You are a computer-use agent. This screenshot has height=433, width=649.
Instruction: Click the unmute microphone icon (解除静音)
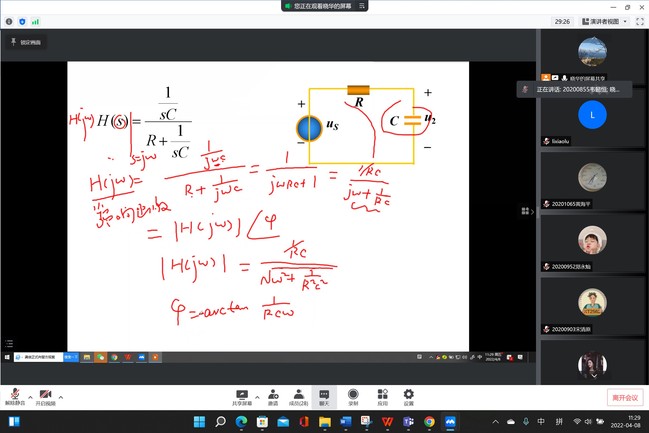(16, 393)
